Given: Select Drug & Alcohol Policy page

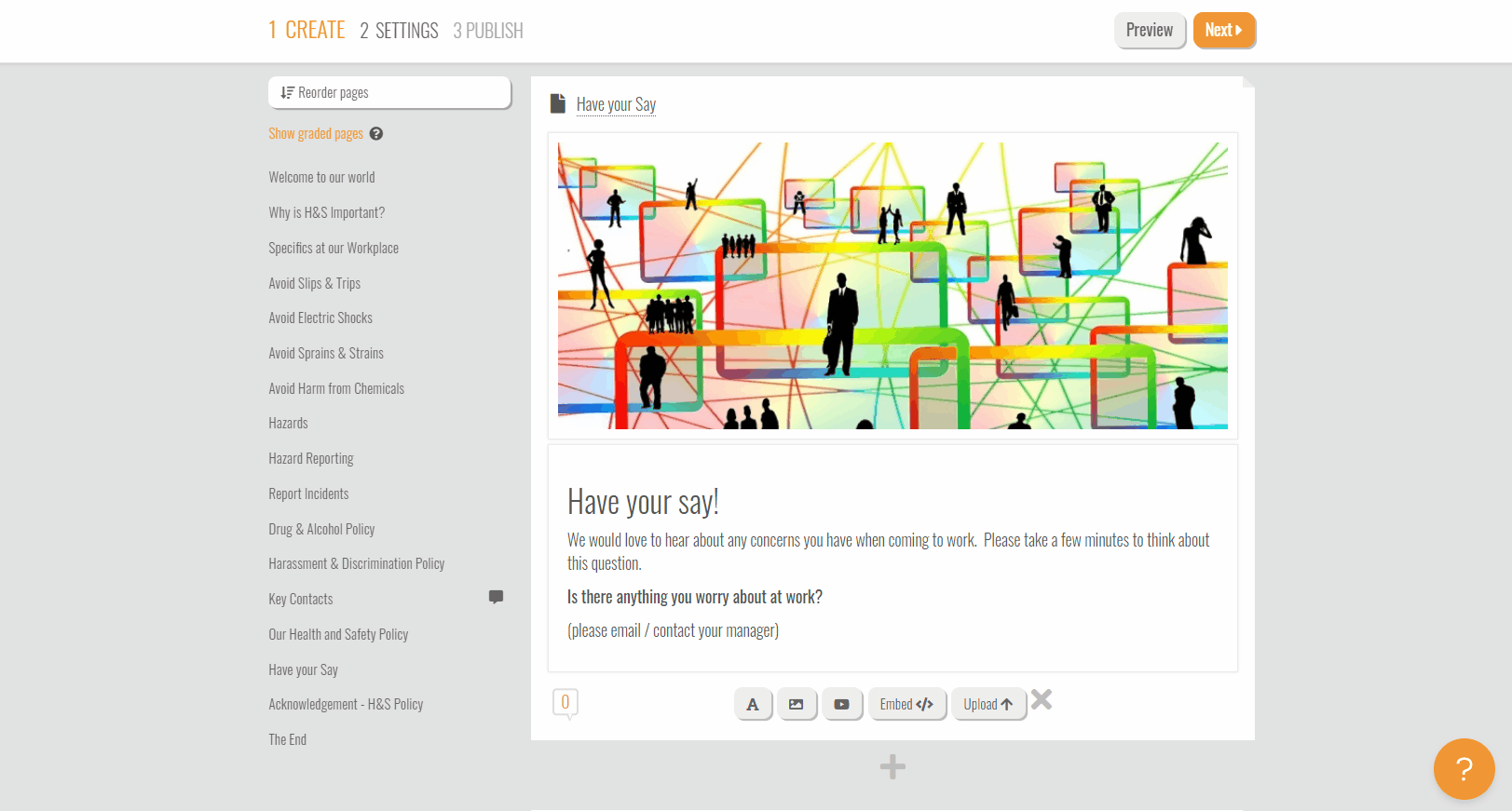Looking at the screenshot, I should point(321,530).
